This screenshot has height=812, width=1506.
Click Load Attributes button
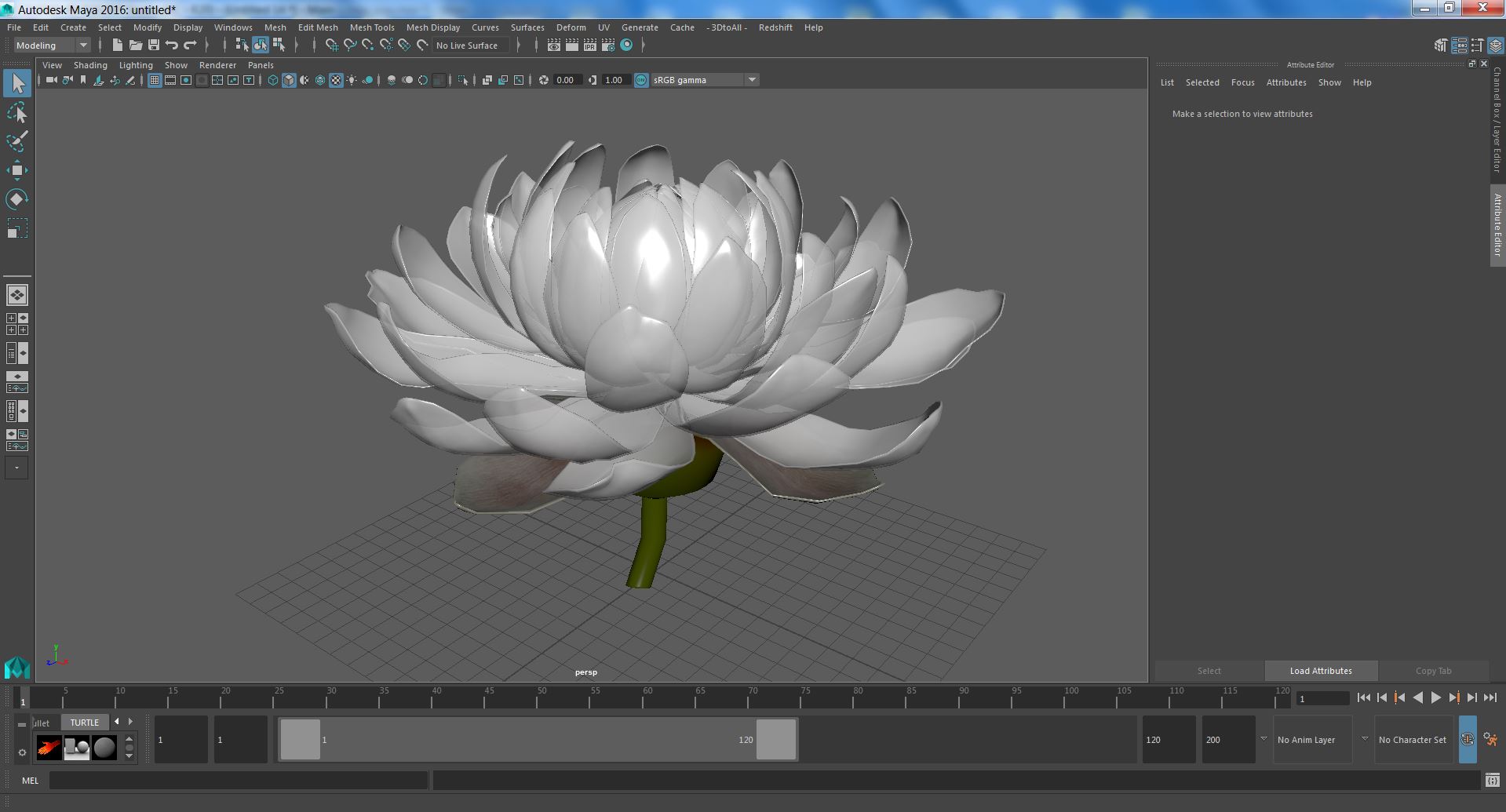(x=1321, y=671)
